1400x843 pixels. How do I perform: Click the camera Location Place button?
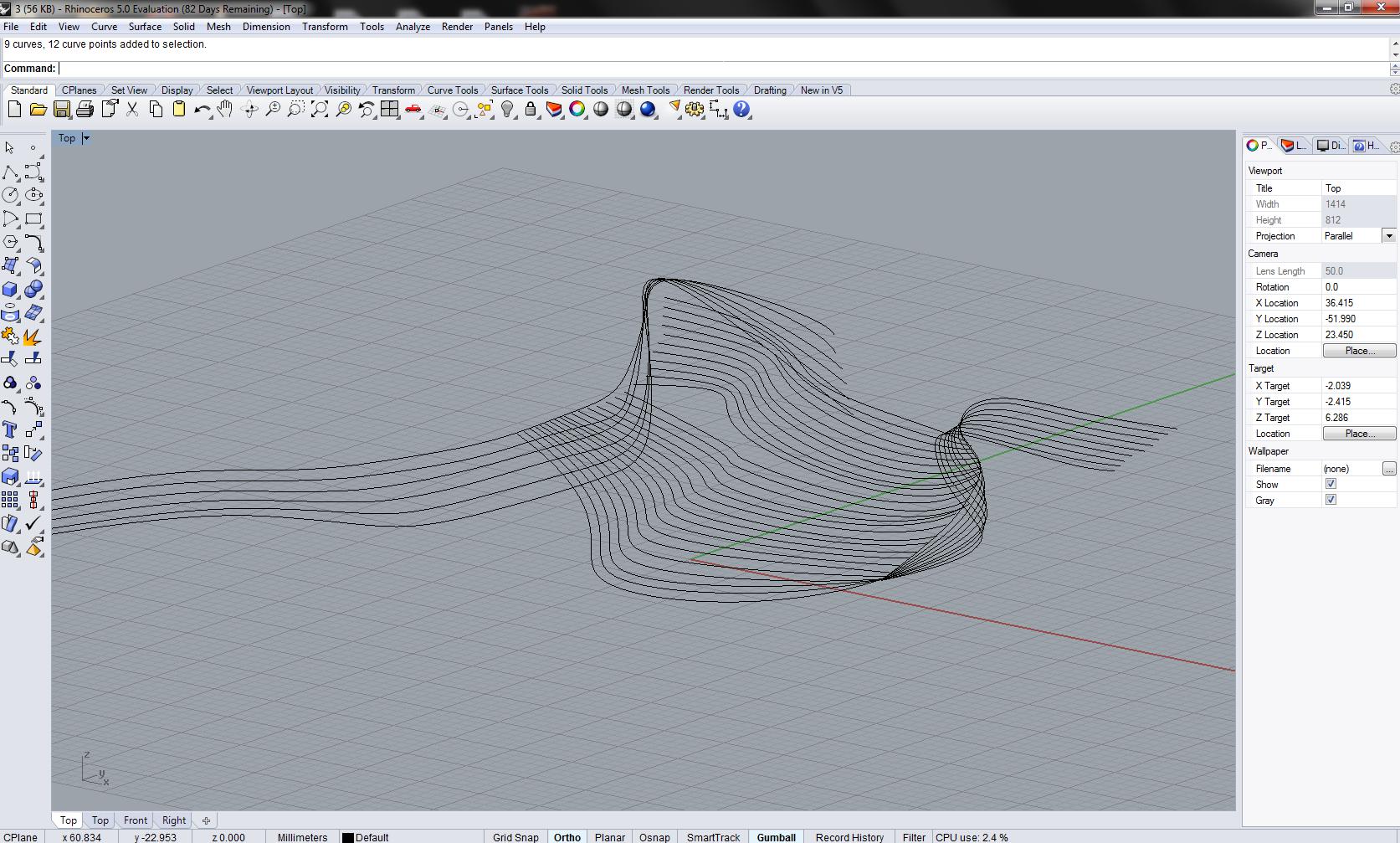[x=1359, y=351]
